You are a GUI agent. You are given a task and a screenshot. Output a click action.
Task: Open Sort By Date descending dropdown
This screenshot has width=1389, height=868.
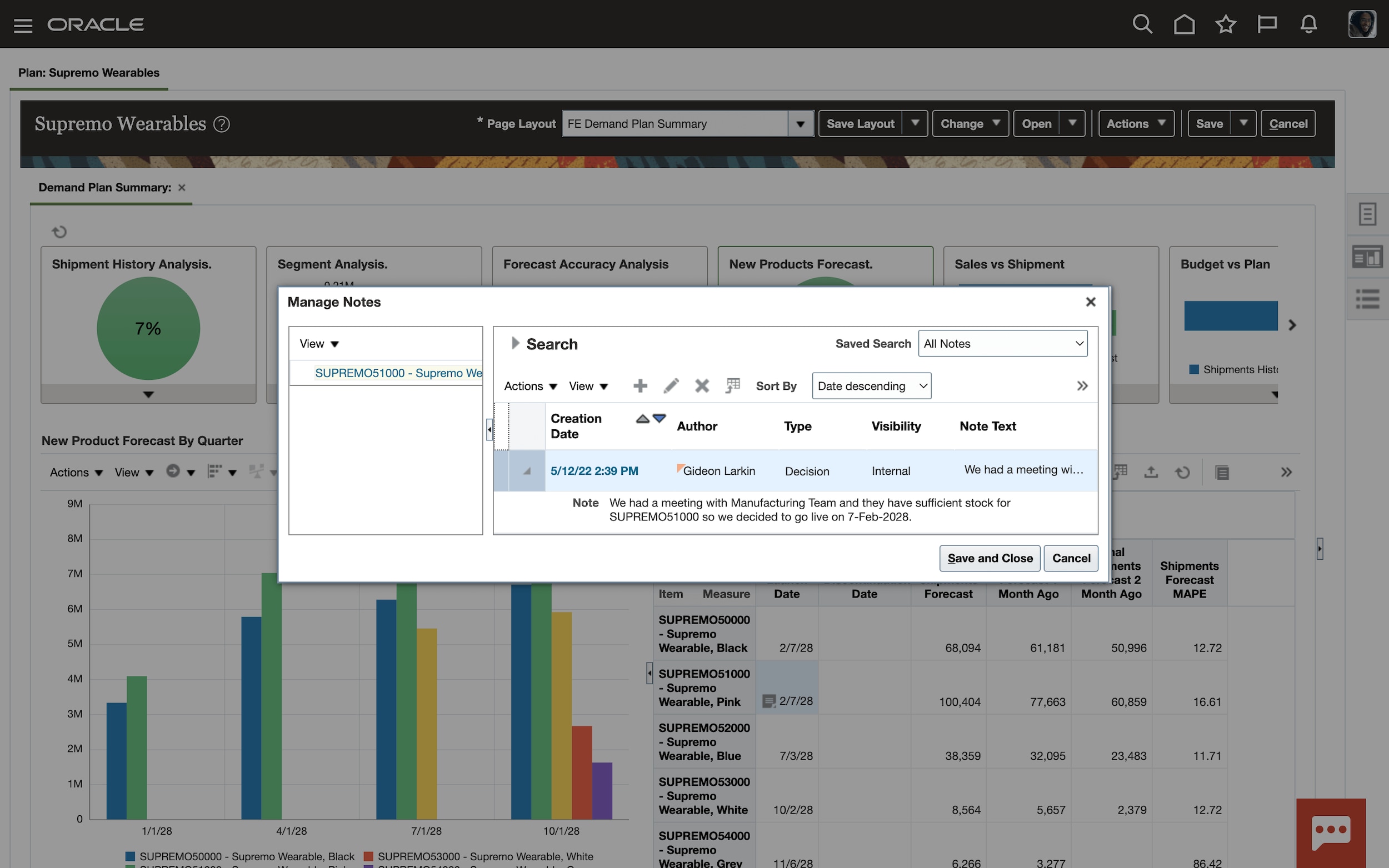pos(871,386)
